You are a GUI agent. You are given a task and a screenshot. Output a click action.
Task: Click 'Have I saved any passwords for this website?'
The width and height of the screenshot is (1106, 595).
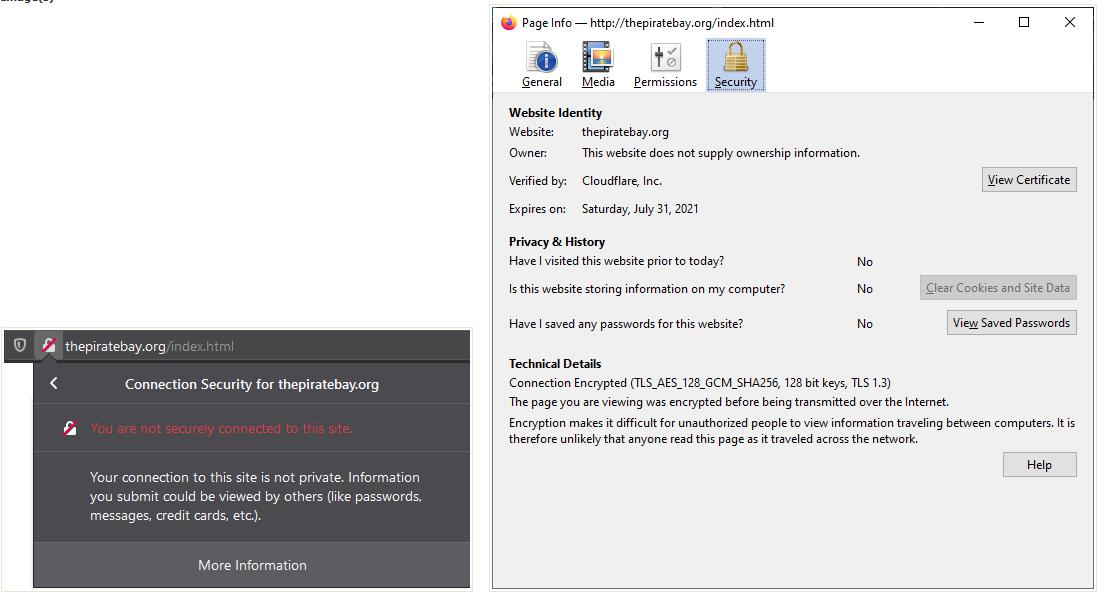click(x=626, y=324)
